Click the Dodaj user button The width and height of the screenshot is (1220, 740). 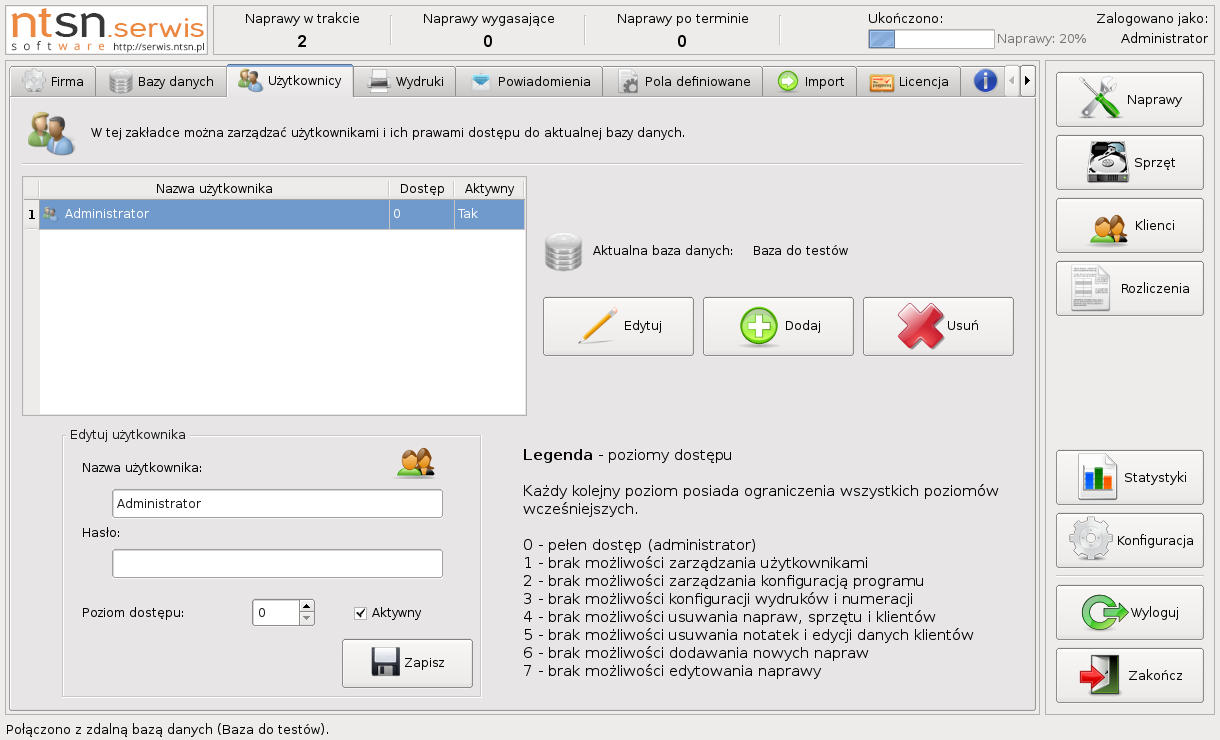pyautogui.click(x=778, y=326)
